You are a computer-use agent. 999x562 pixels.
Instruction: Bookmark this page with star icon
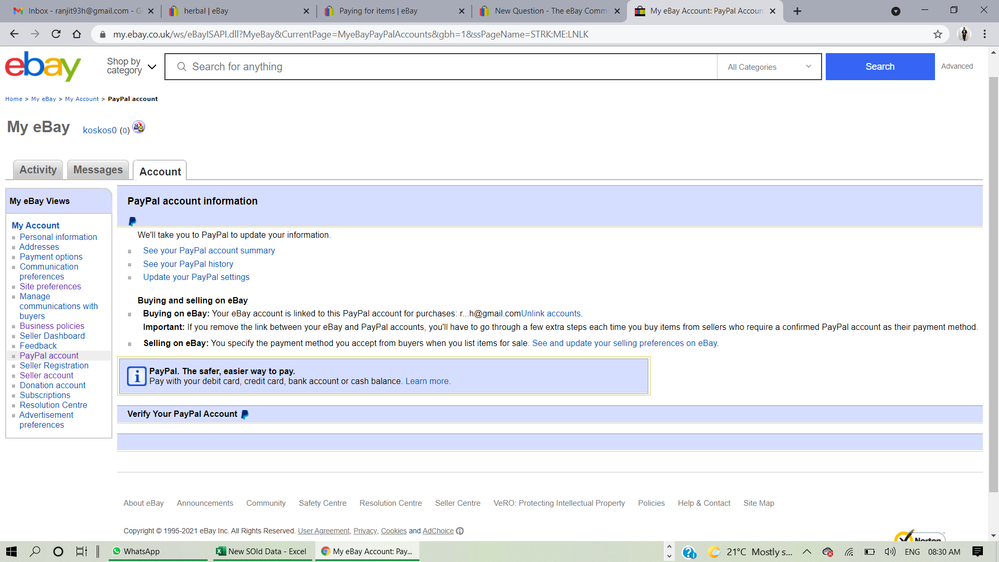pos(938,34)
